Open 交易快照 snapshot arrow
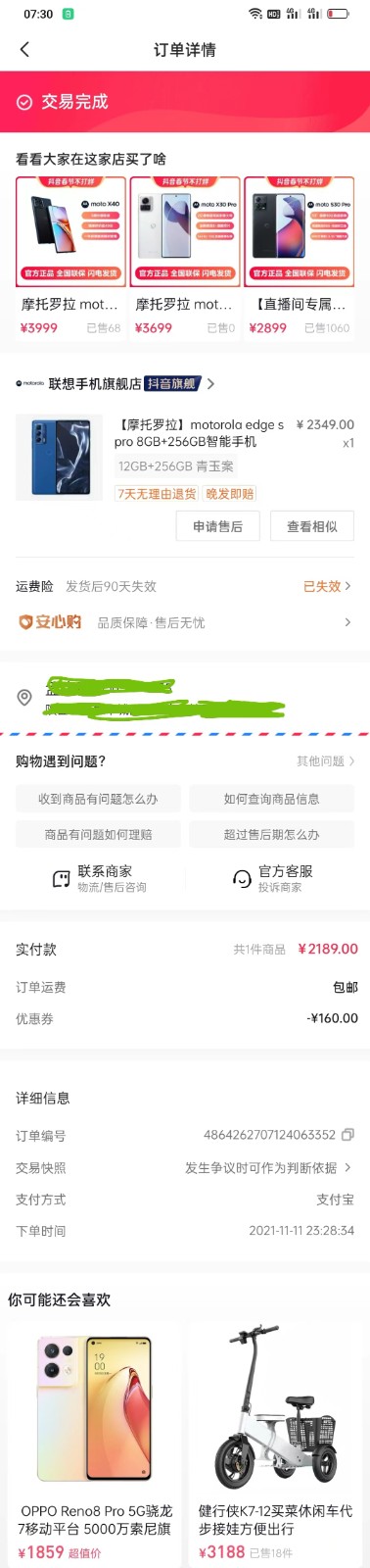Viewport: 370px width, 1568px height. pos(347,1167)
